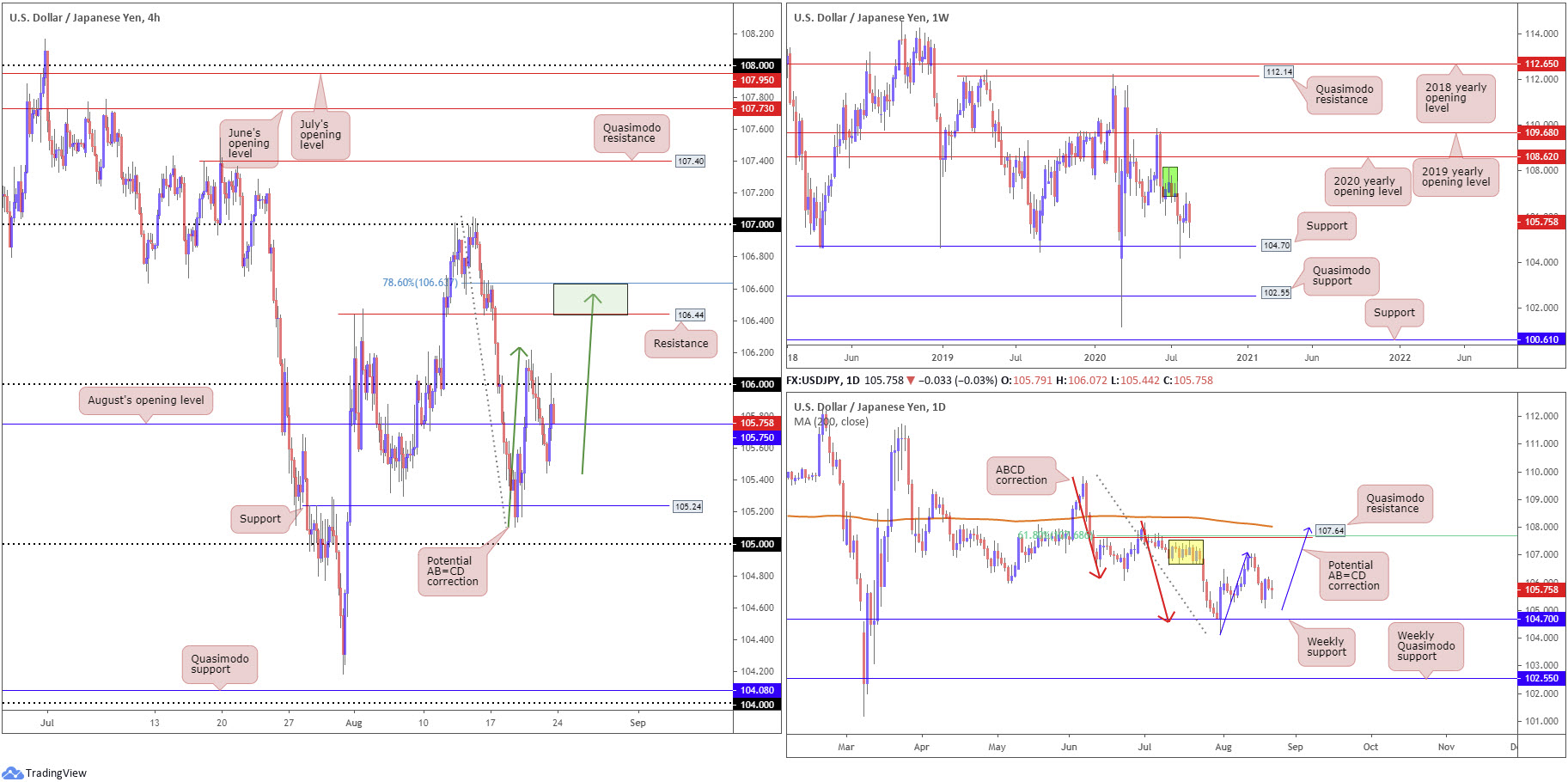
Task: Click the red 108.620 weekly price label
Action: click(x=1541, y=156)
